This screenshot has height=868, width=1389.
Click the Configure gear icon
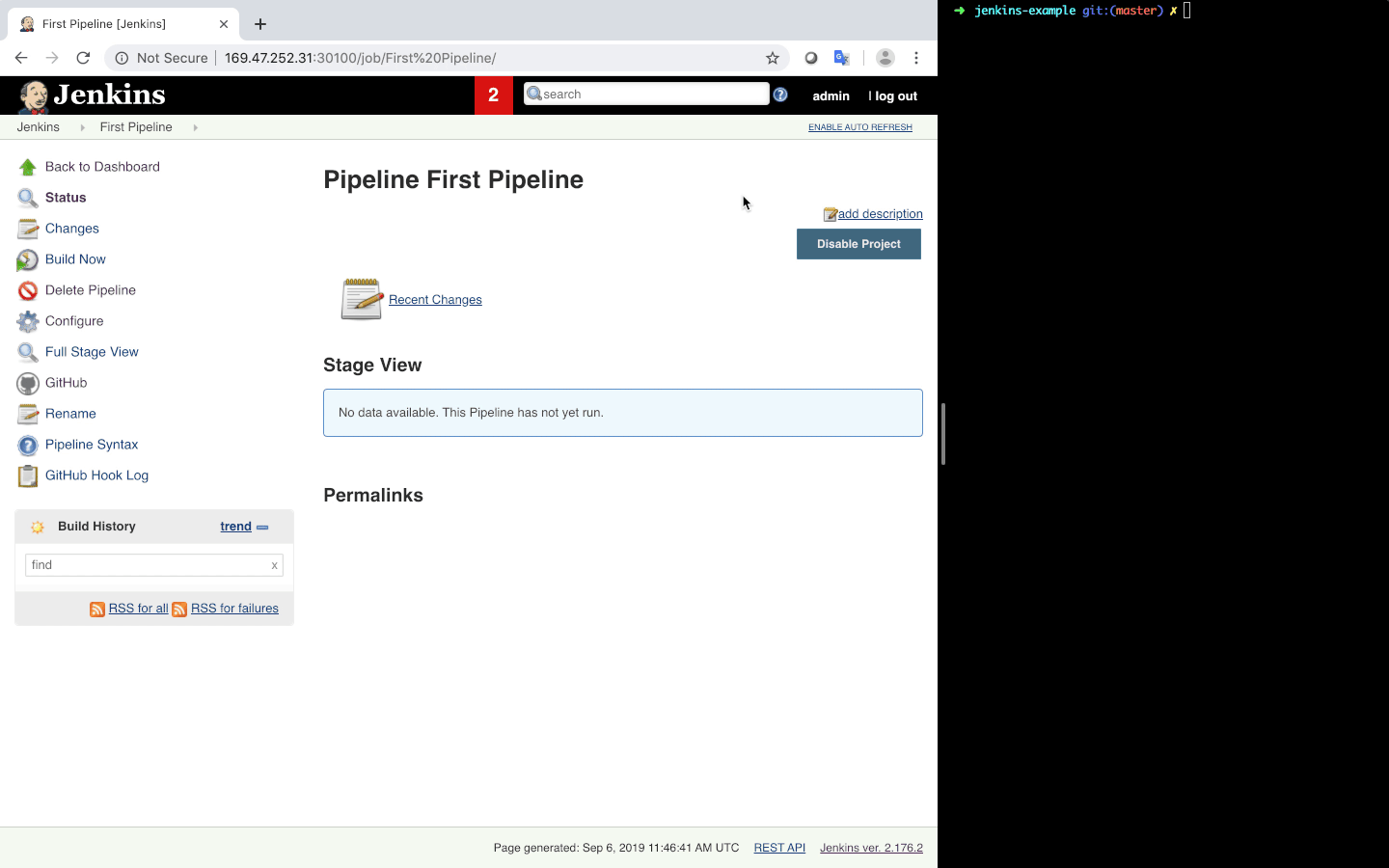pyautogui.click(x=28, y=321)
